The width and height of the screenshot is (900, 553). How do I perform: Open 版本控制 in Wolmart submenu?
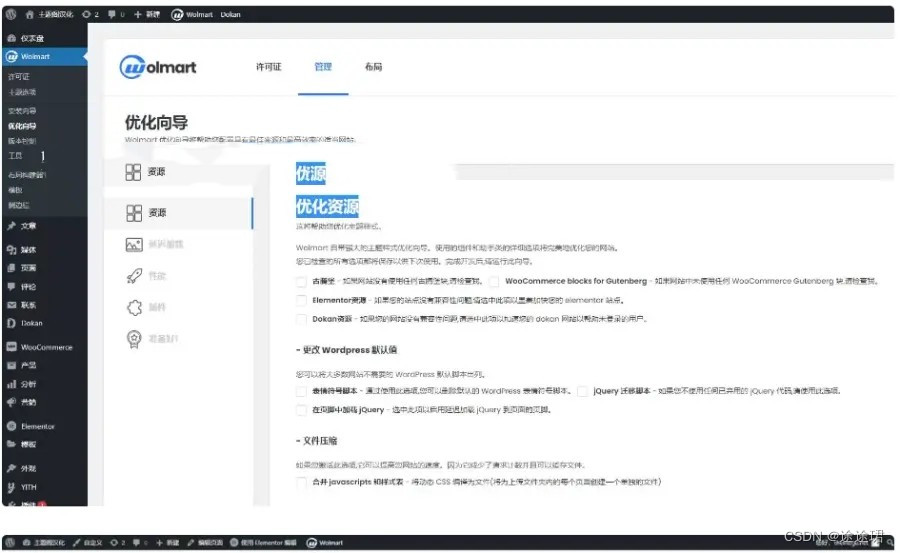click(22, 141)
